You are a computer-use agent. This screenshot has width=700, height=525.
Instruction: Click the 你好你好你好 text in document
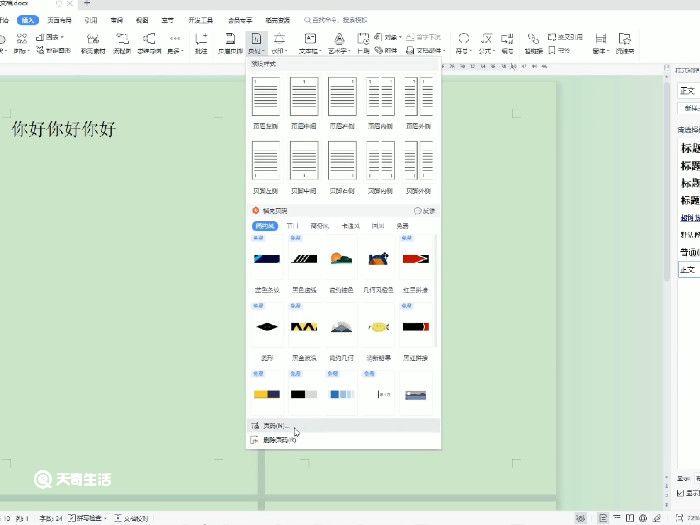pyautogui.click(x=64, y=129)
